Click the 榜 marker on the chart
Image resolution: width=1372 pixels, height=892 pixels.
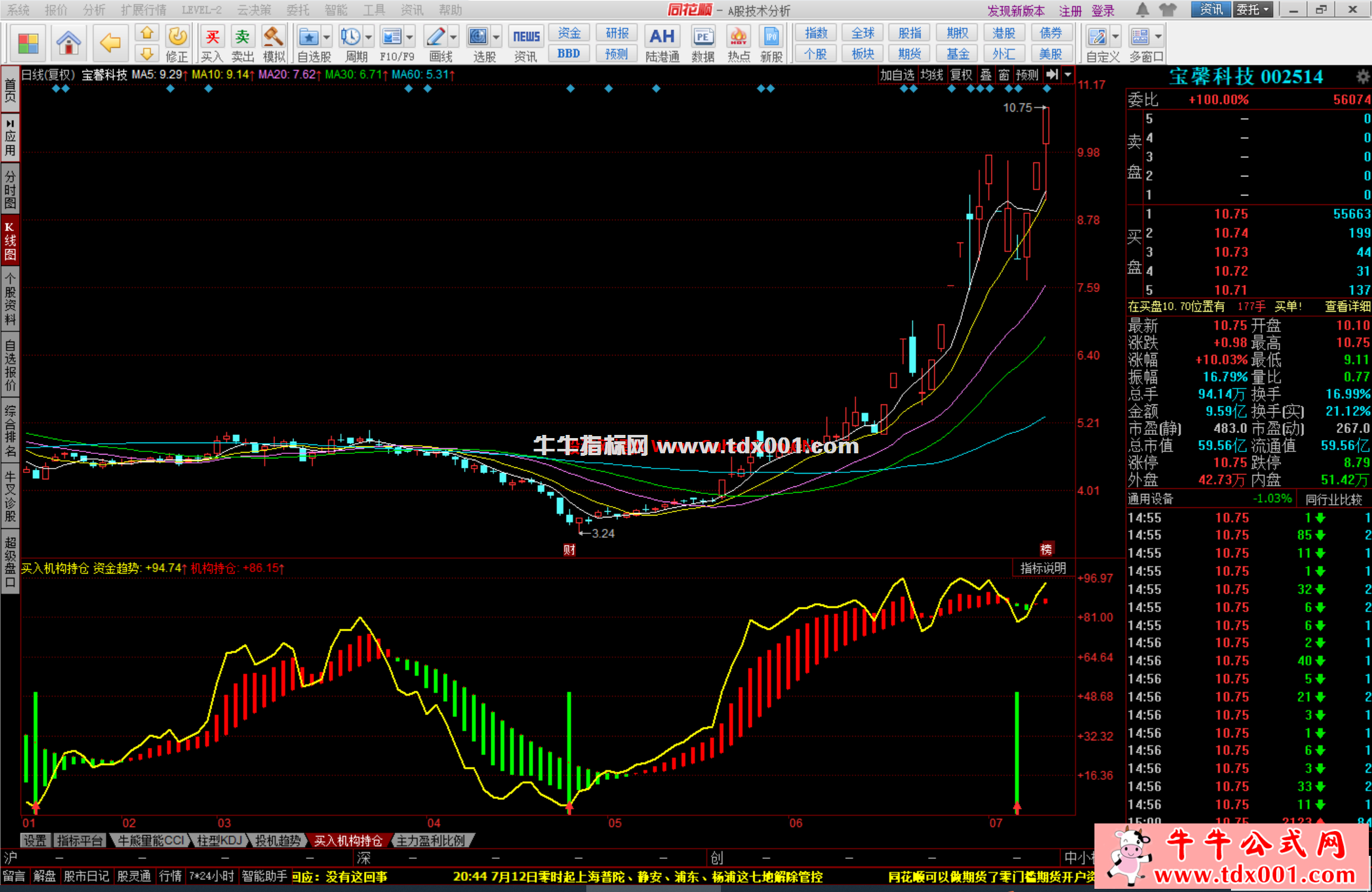[x=1046, y=549]
